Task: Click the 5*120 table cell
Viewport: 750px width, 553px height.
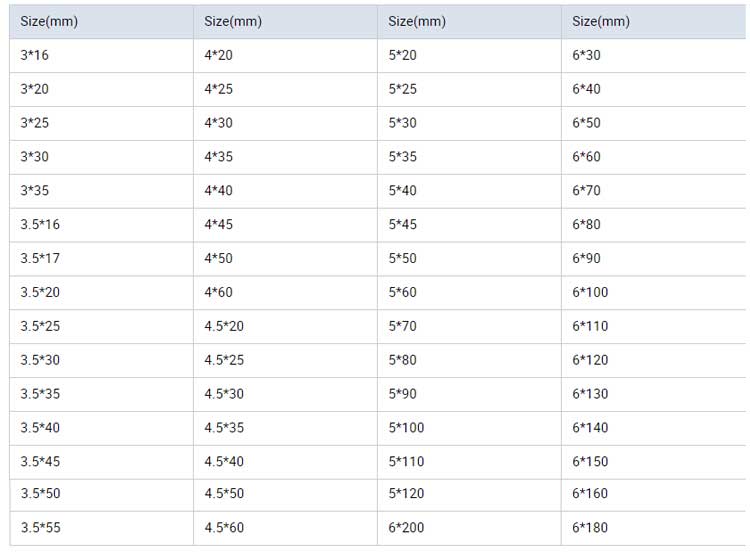Action: click(x=406, y=494)
